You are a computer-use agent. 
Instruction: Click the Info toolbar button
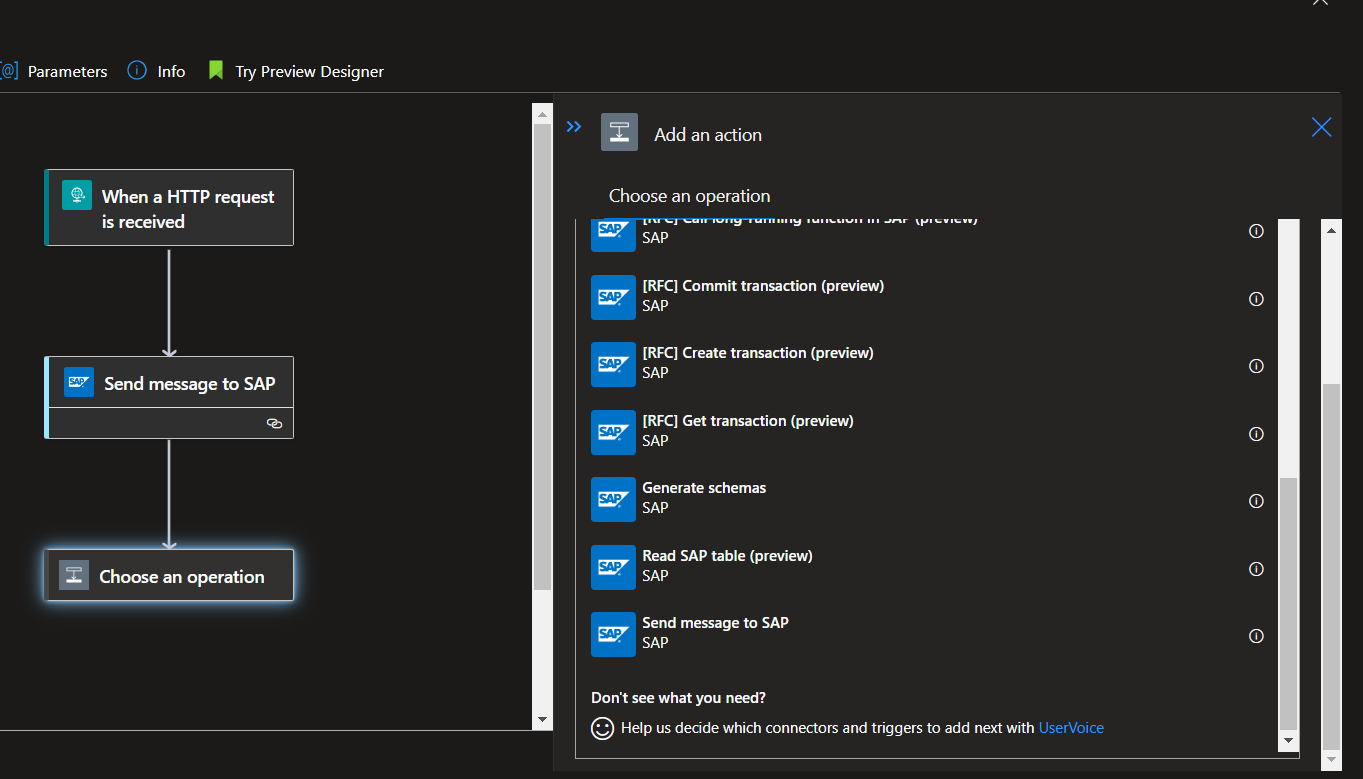tap(157, 71)
